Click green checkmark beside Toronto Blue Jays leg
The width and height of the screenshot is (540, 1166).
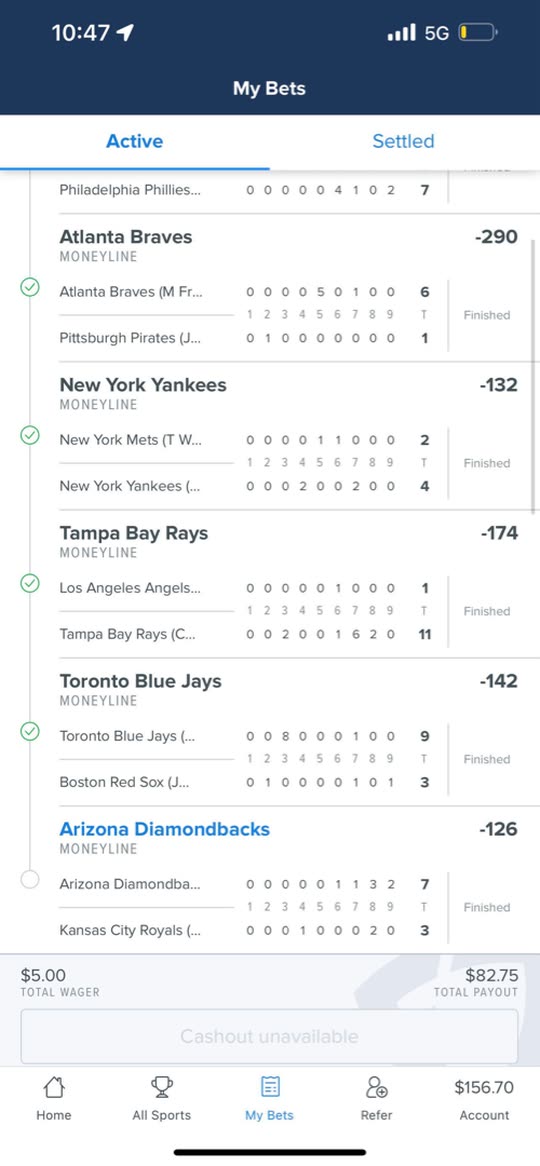click(x=30, y=732)
